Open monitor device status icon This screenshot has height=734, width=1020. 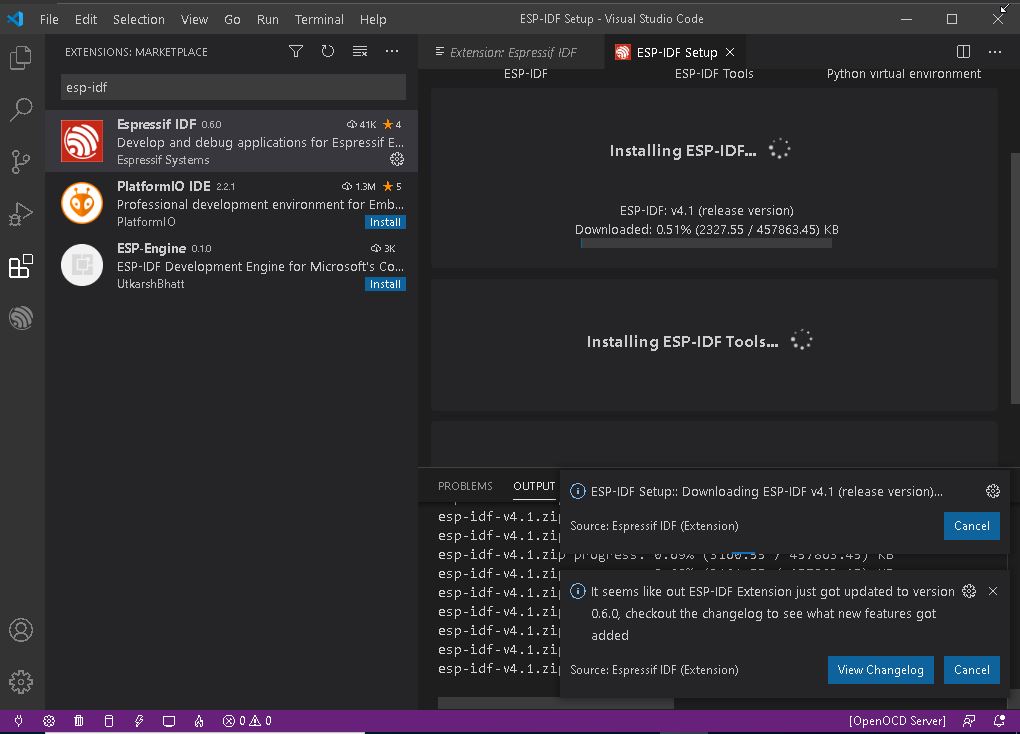click(168, 720)
